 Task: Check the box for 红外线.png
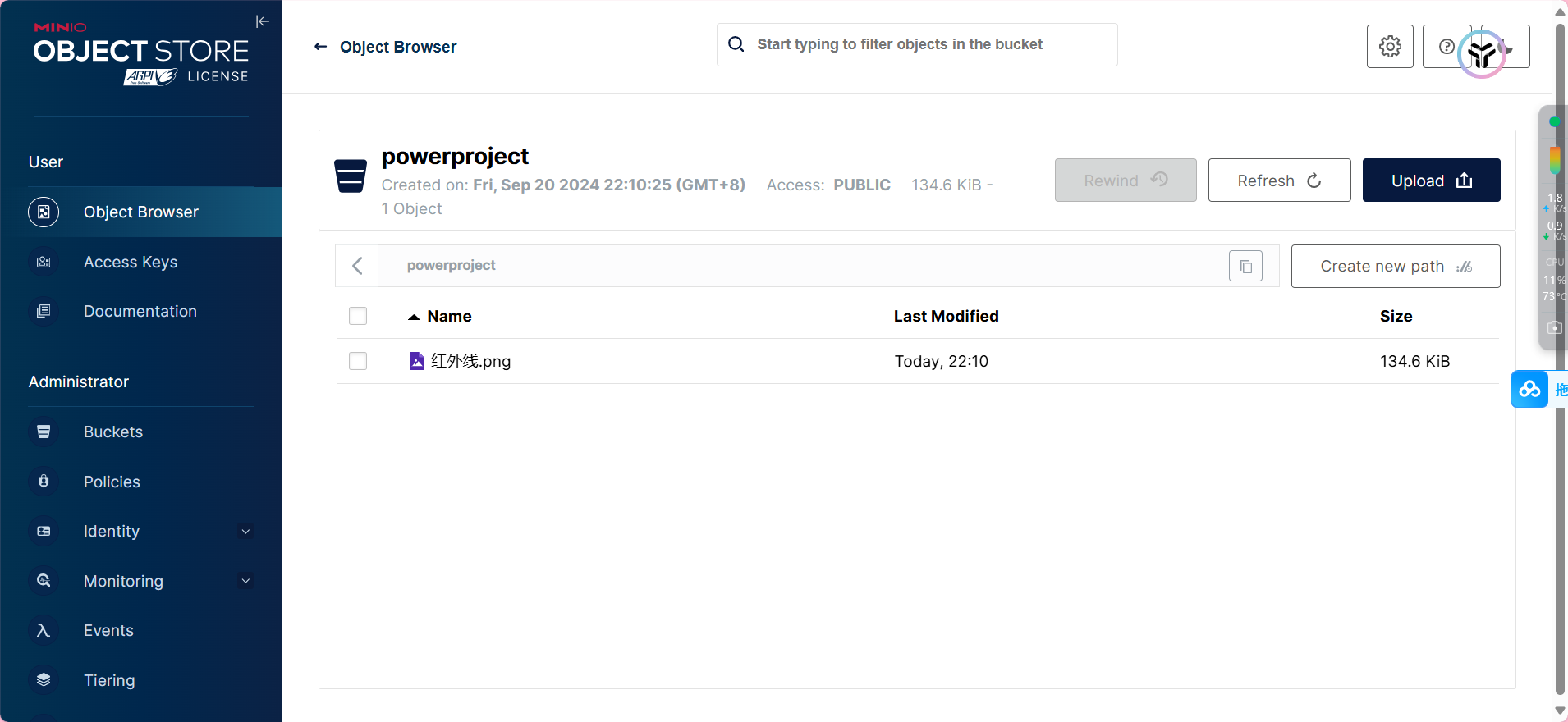358,361
